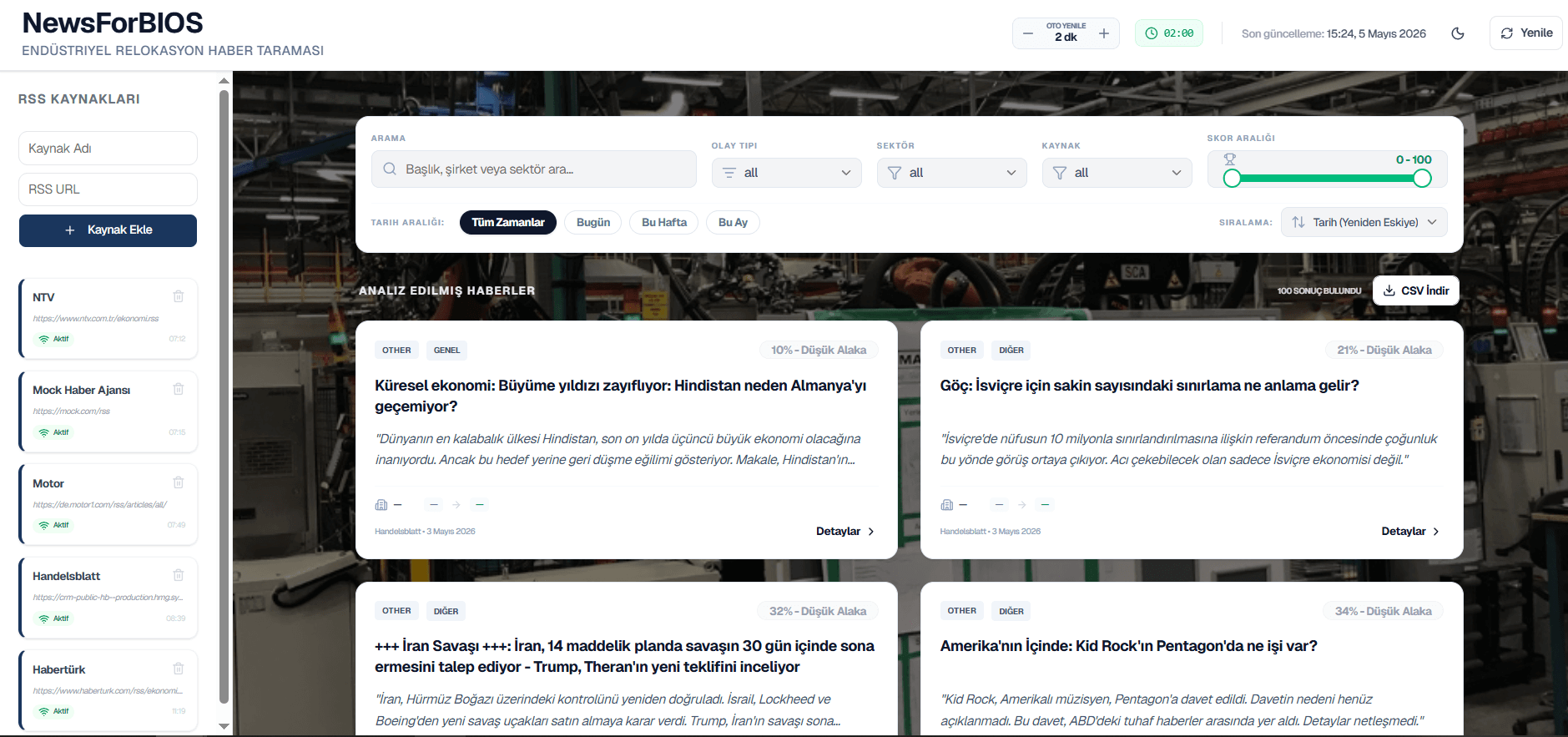The width and height of the screenshot is (1568, 737).
Task: Click the trophy icon in score range
Action: pyautogui.click(x=1230, y=159)
